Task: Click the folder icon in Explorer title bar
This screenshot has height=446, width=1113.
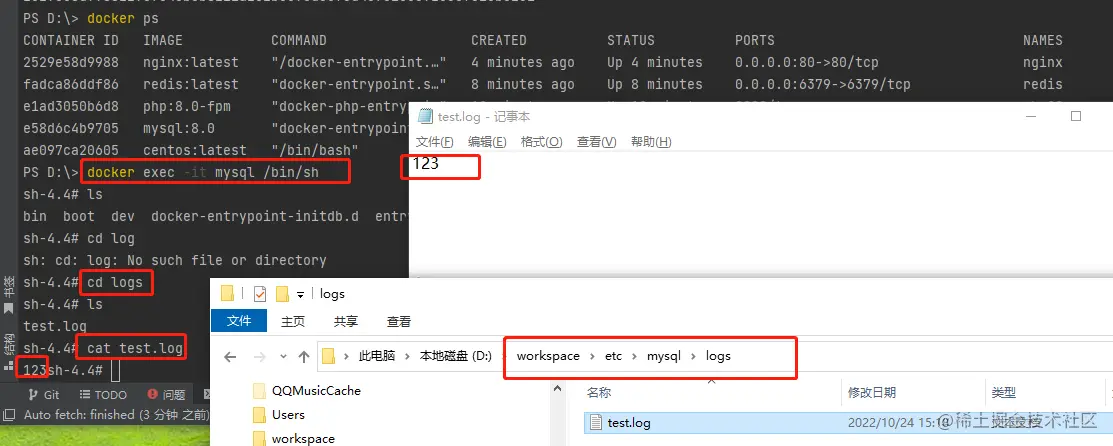Action: tap(227, 293)
